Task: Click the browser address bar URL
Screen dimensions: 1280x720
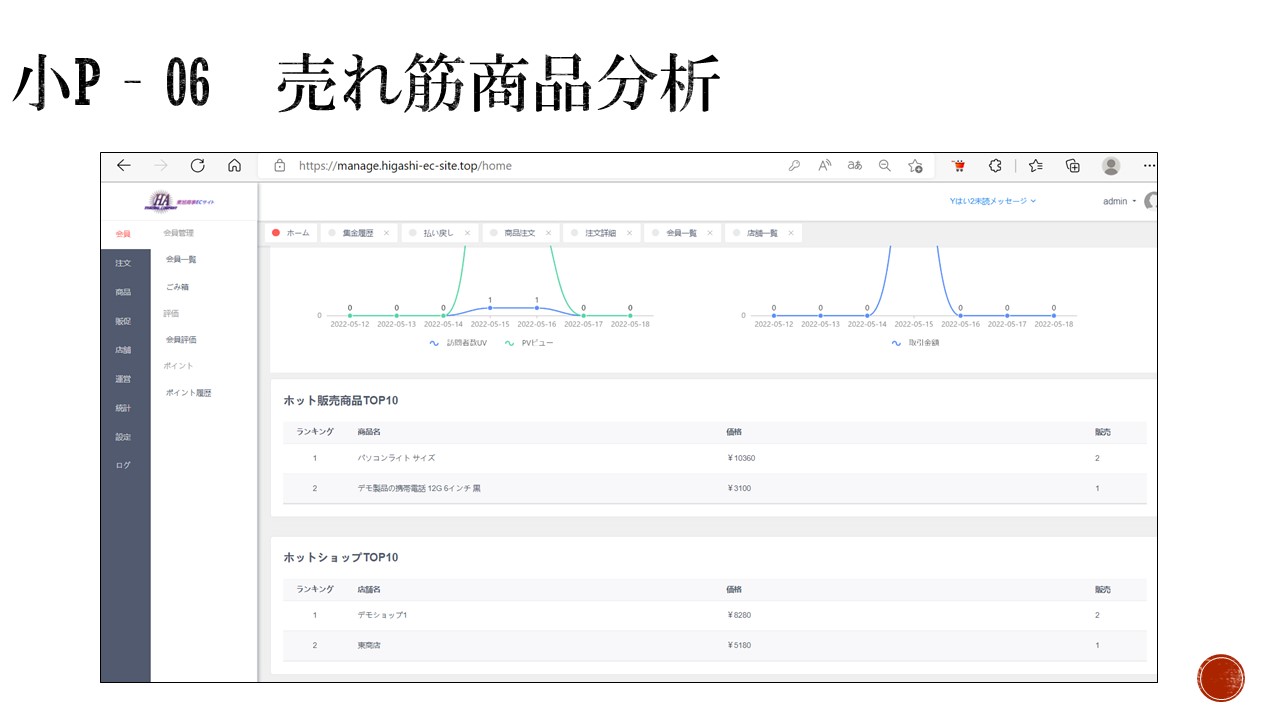Action: 405,166
